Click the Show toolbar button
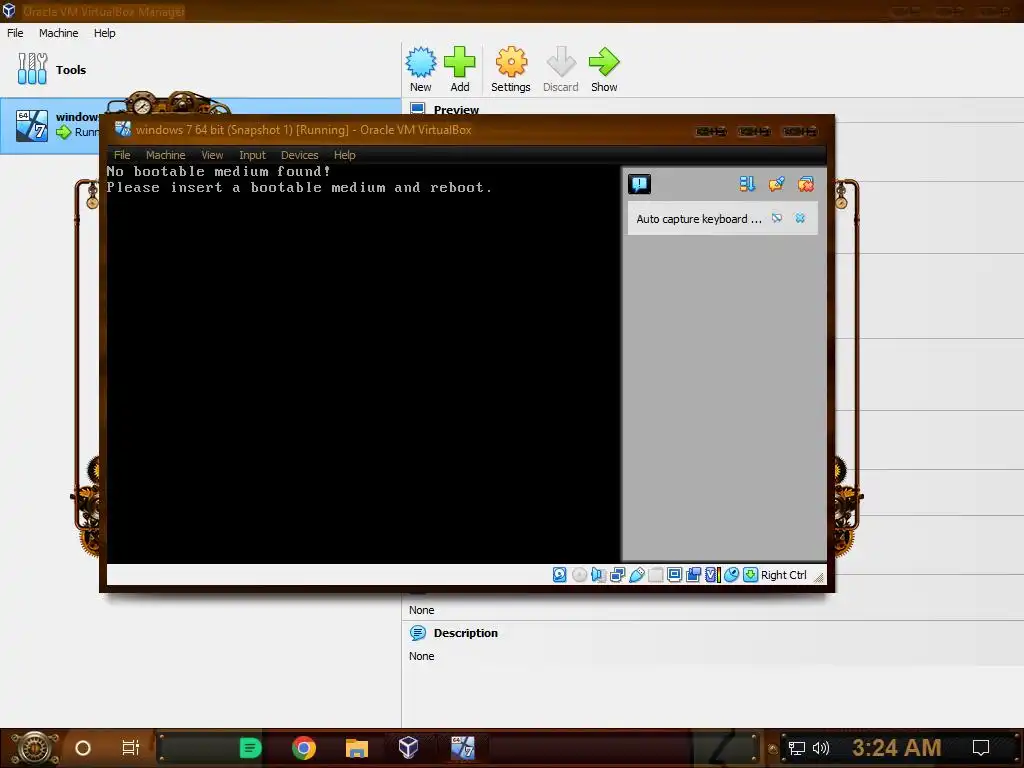 coord(604,69)
